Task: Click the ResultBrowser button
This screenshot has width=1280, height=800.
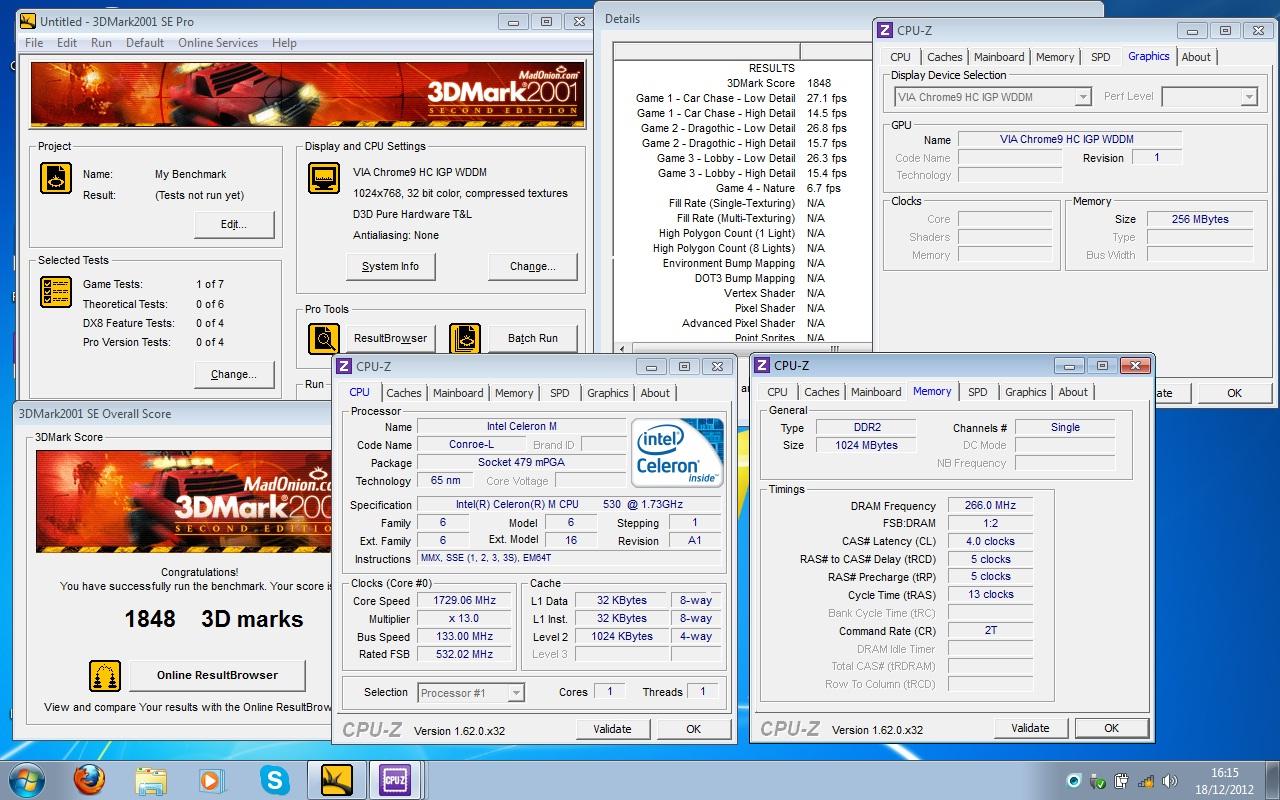Action: [x=390, y=338]
